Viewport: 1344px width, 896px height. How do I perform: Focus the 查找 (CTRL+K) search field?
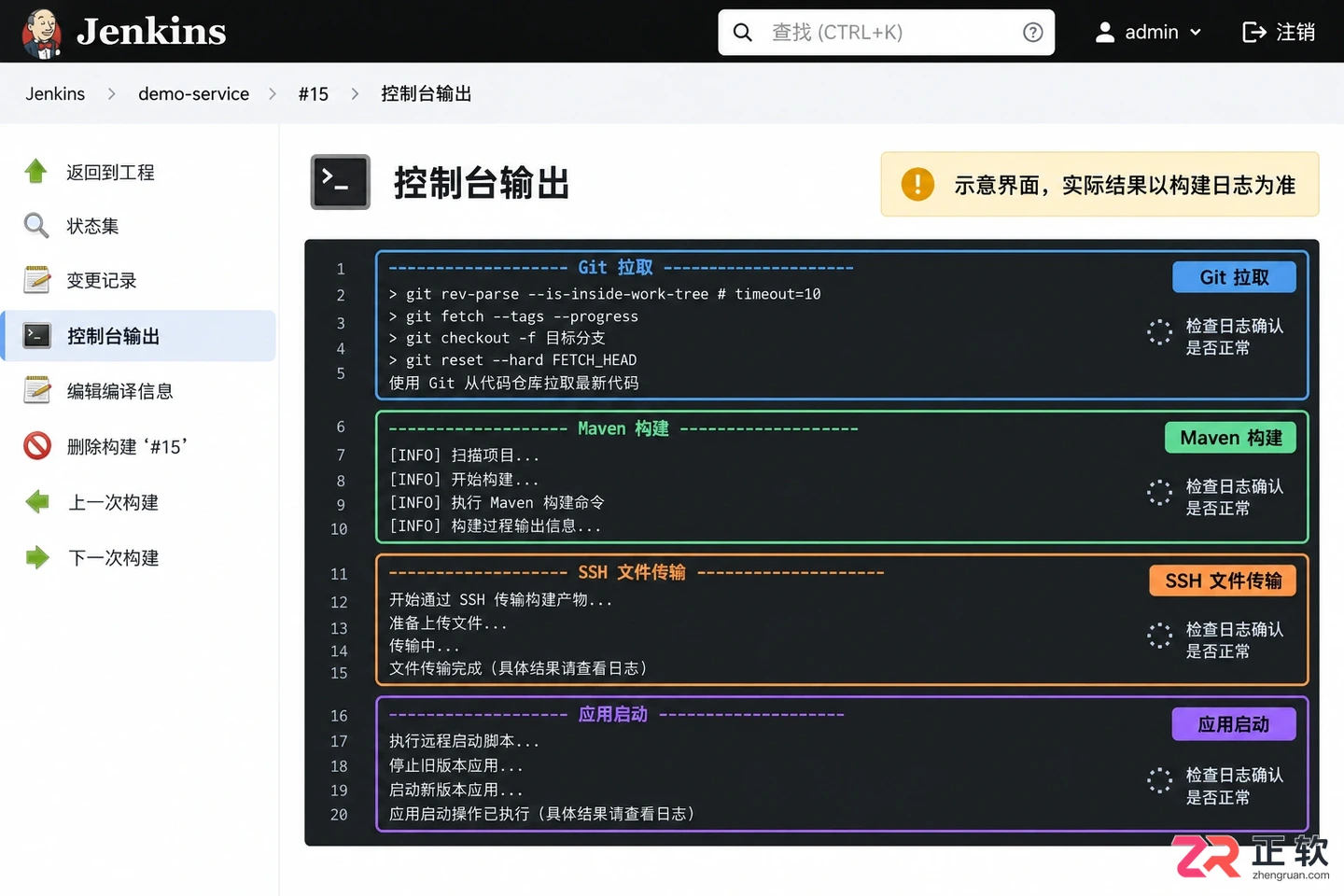click(887, 33)
